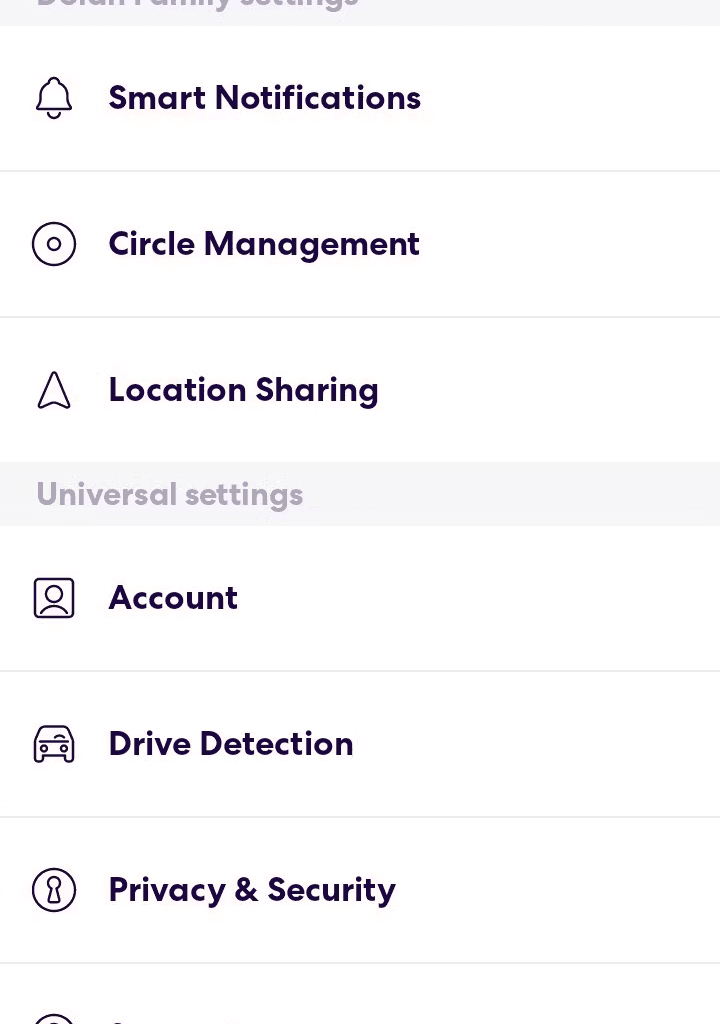Open Smart Notifications settings

[x=360, y=98]
